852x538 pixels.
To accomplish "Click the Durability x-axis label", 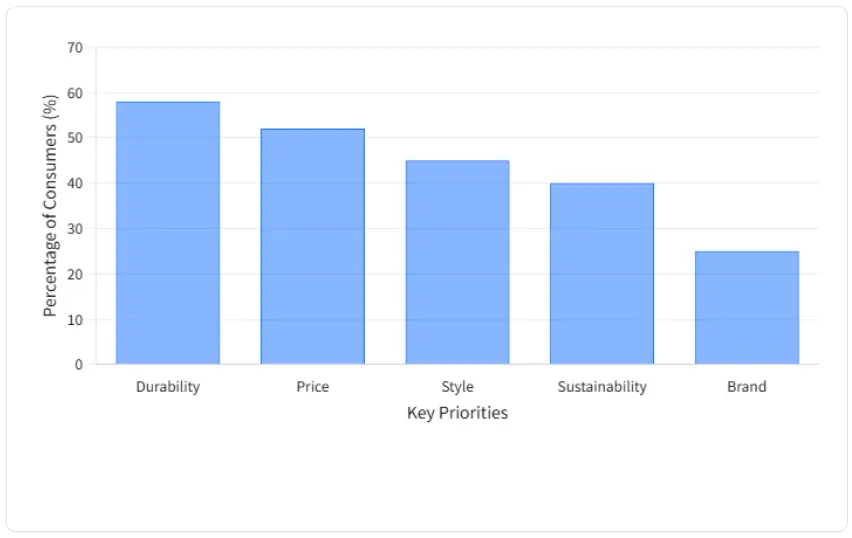I will (x=168, y=387).
